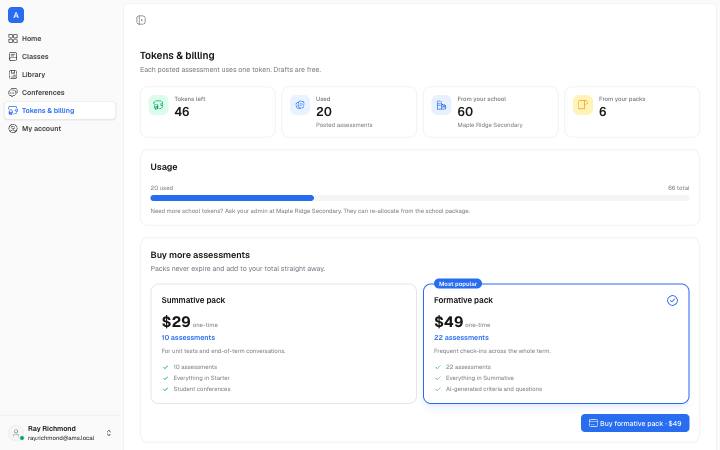Click the 22 assessments link
The width and height of the screenshot is (720, 450).
(461, 338)
